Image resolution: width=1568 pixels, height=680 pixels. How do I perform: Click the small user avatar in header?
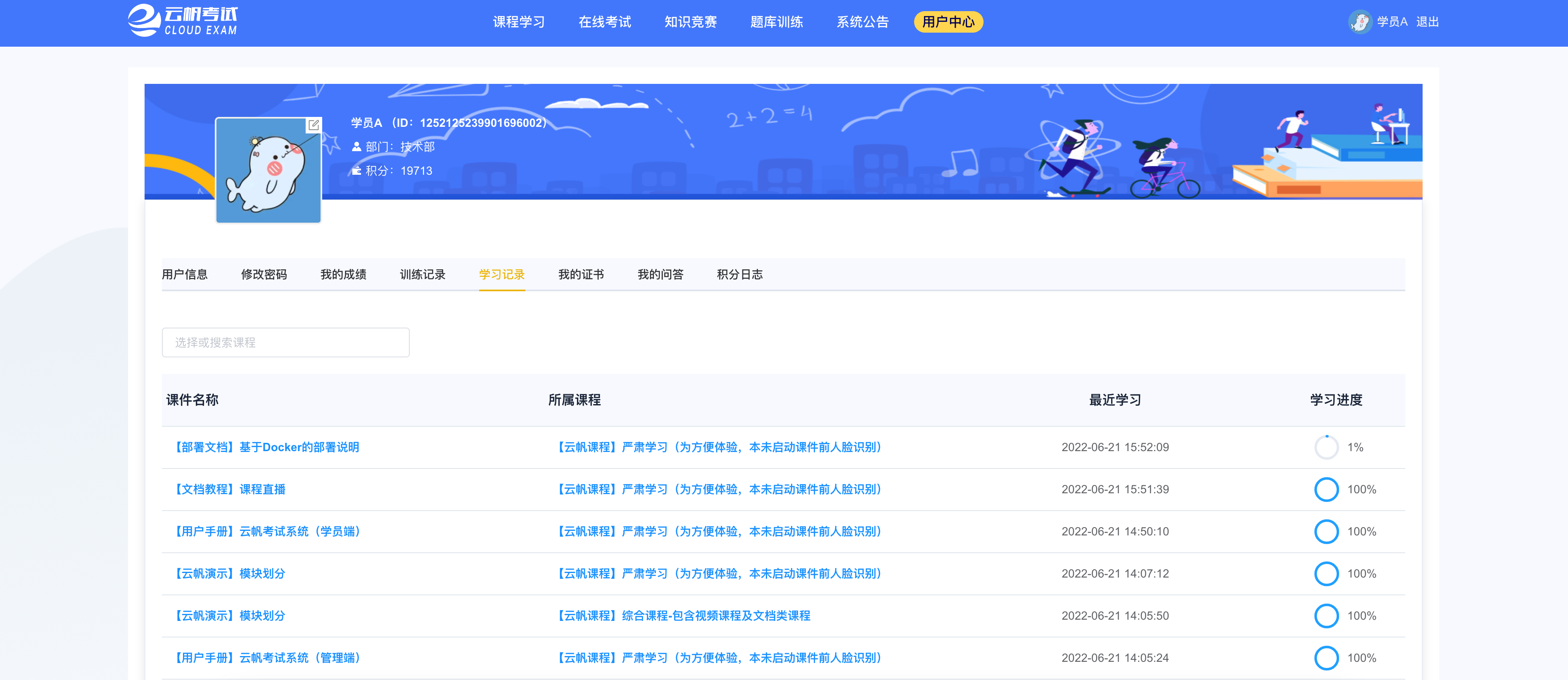pos(1360,22)
